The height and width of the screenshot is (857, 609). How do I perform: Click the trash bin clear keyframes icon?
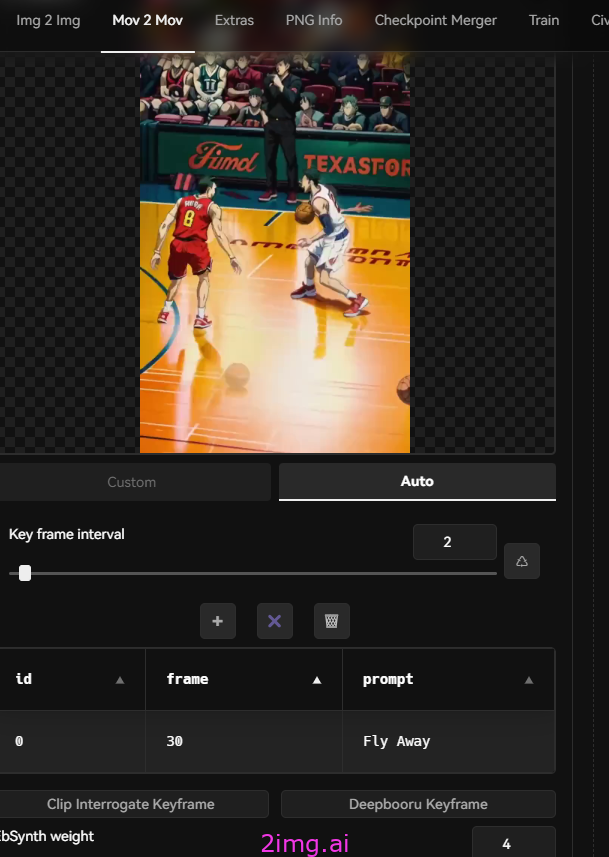[331, 621]
